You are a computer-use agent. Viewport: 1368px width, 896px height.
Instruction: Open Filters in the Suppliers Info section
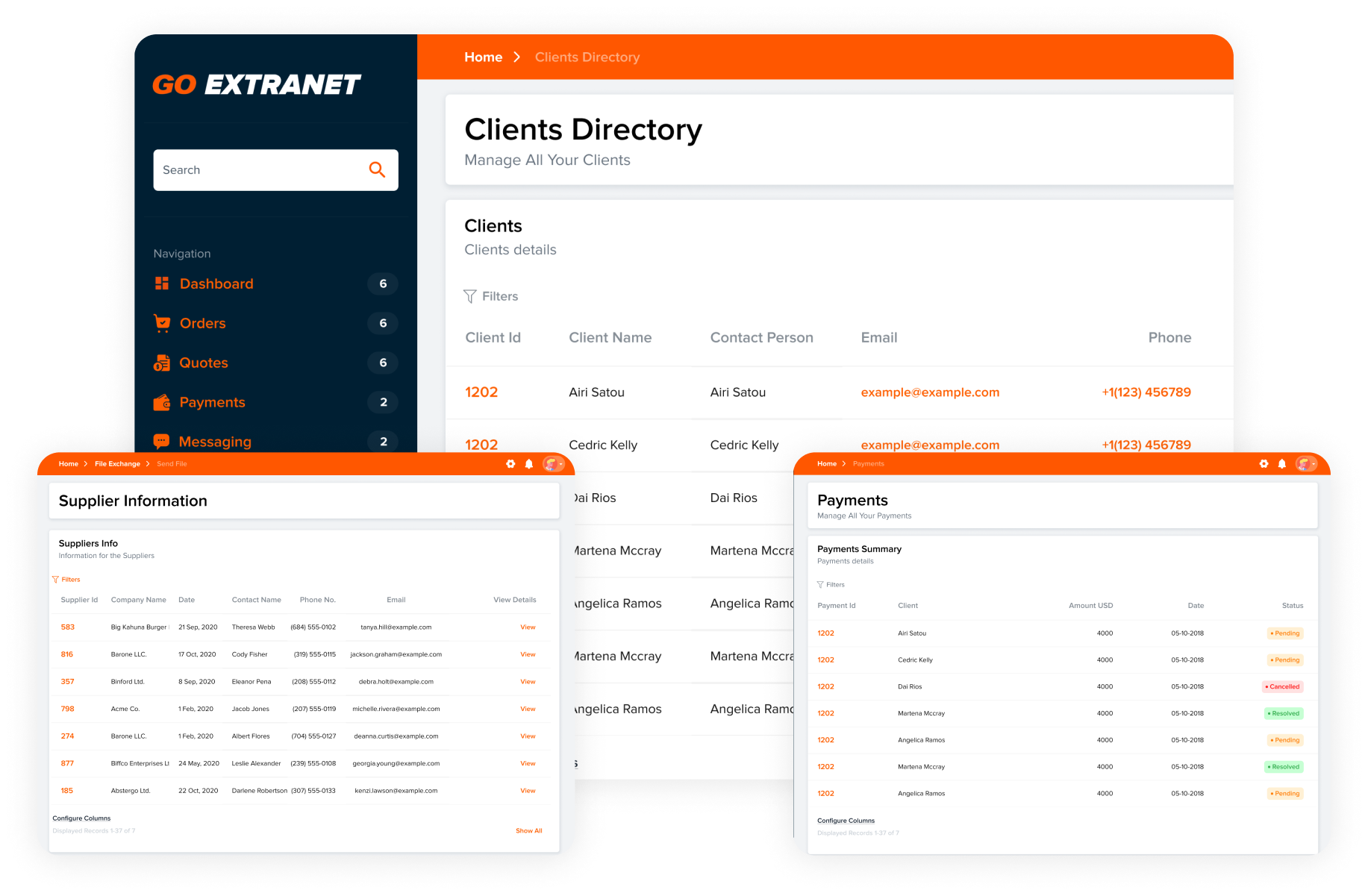click(x=66, y=580)
